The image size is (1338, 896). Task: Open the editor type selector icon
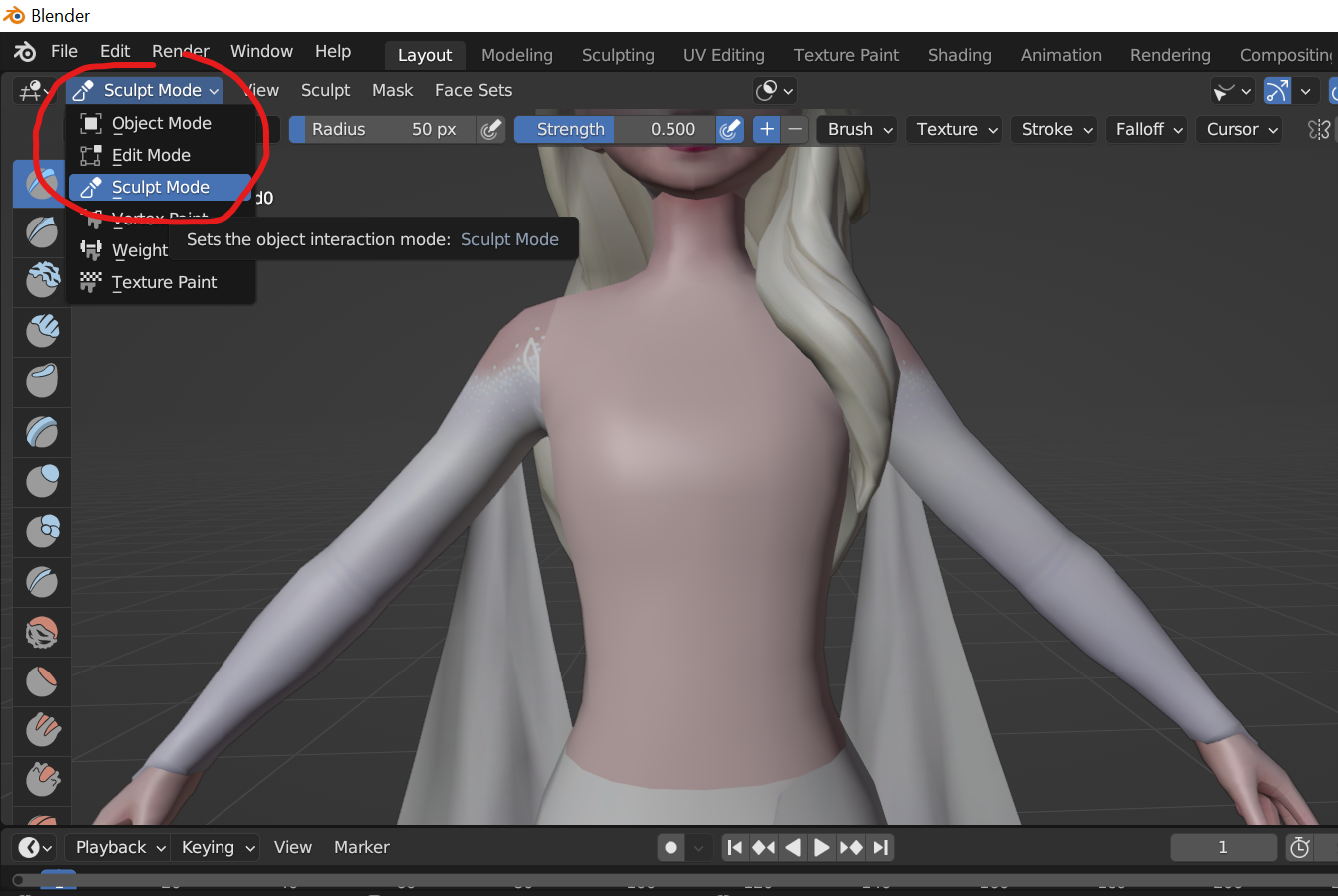(34, 90)
